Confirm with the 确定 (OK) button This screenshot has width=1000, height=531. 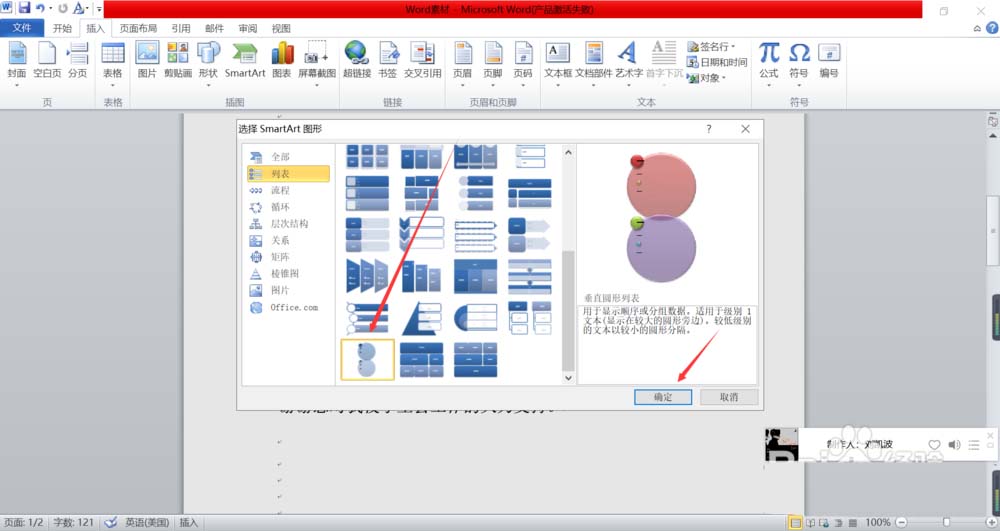[663, 397]
